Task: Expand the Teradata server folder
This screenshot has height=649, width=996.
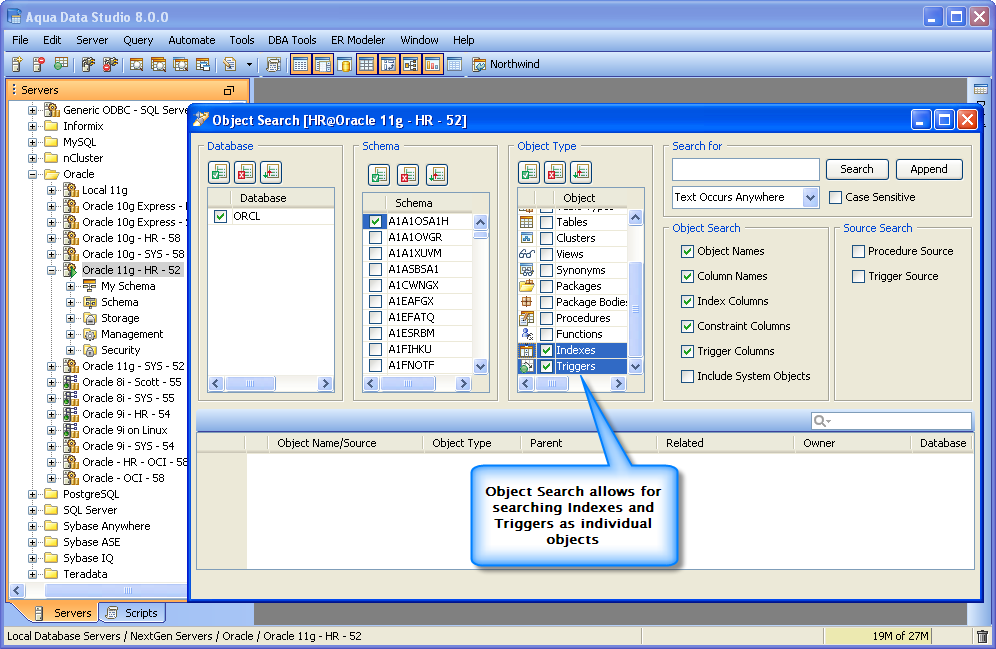Action: (x=32, y=574)
